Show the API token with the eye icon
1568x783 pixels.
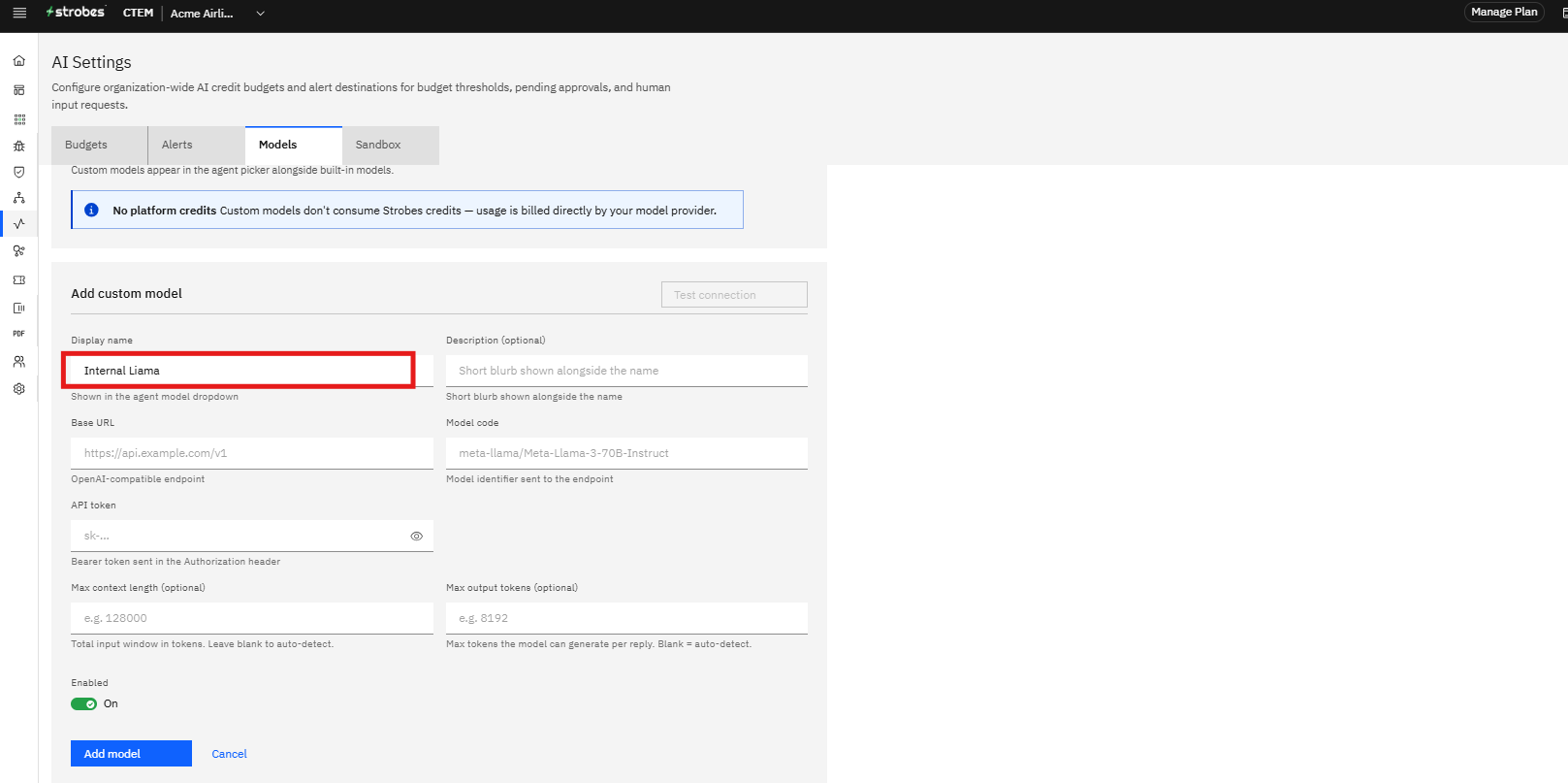click(416, 536)
